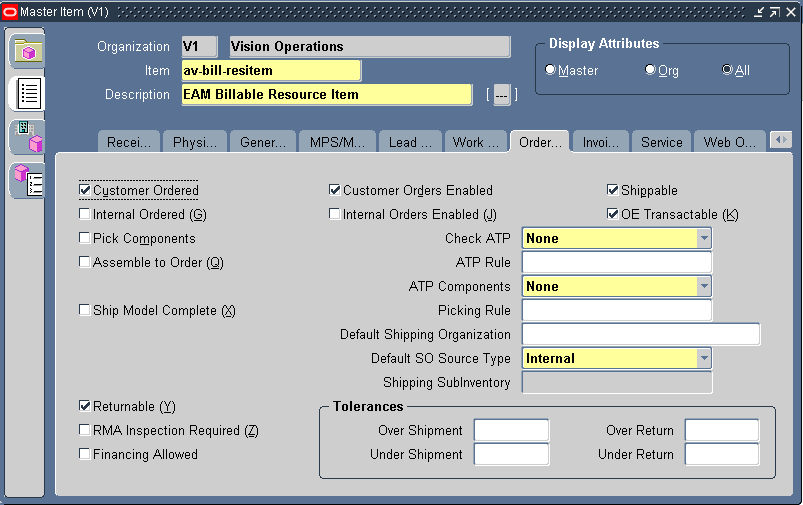Open the organization assignment icon in sidebar

click(x=29, y=137)
